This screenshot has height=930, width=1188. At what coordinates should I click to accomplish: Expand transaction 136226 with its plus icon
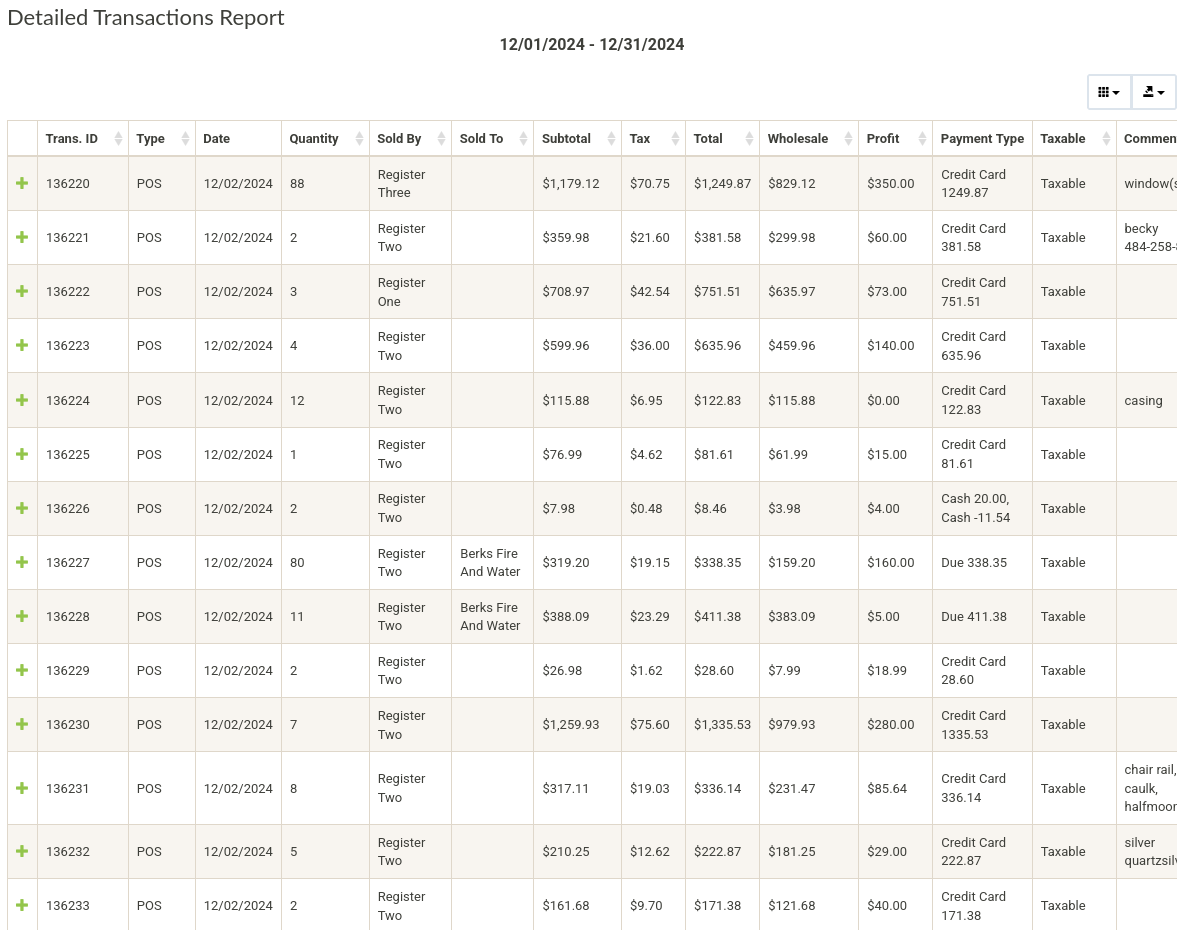point(22,508)
